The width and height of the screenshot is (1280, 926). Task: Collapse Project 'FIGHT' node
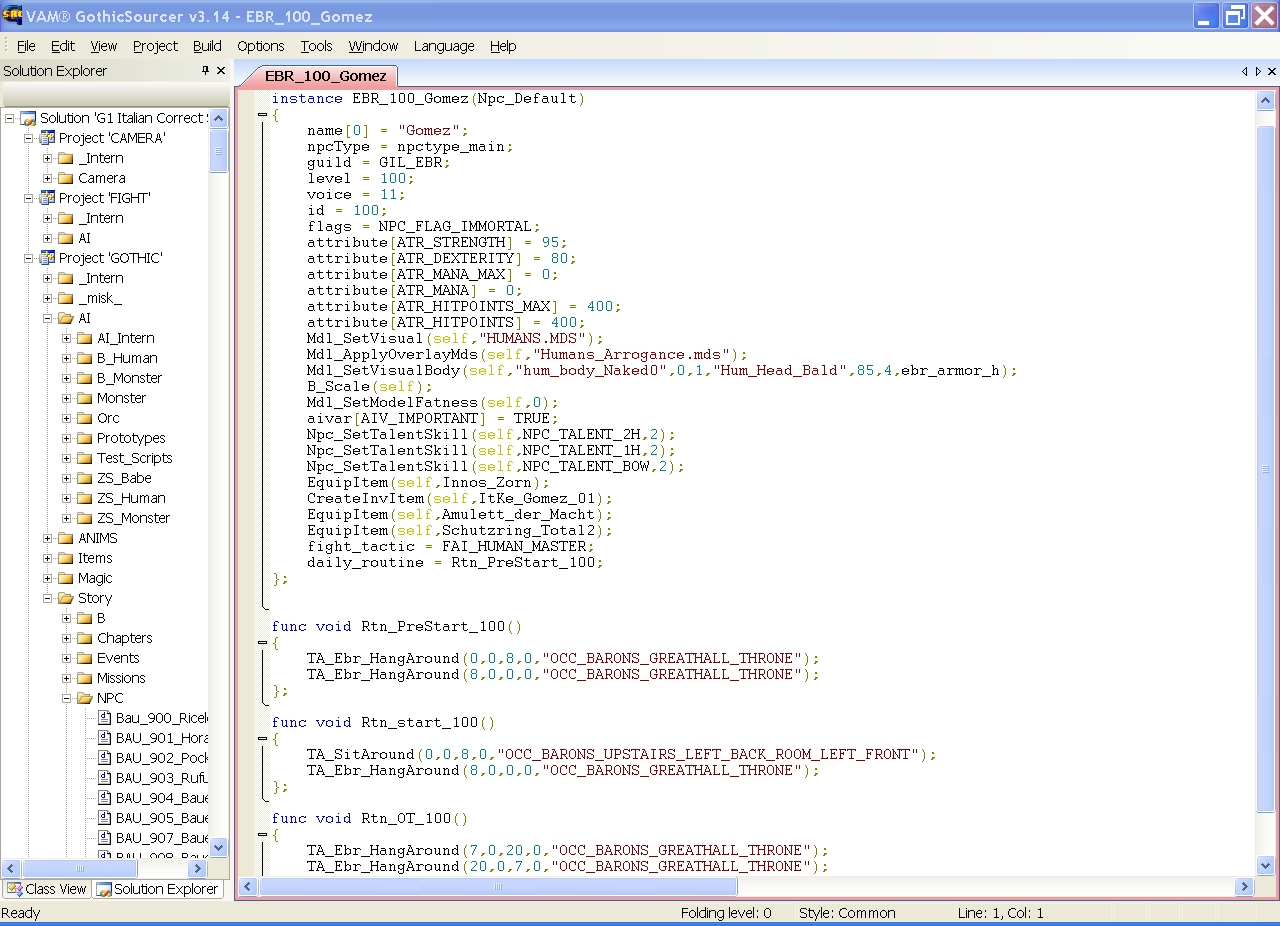tap(29, 198)
